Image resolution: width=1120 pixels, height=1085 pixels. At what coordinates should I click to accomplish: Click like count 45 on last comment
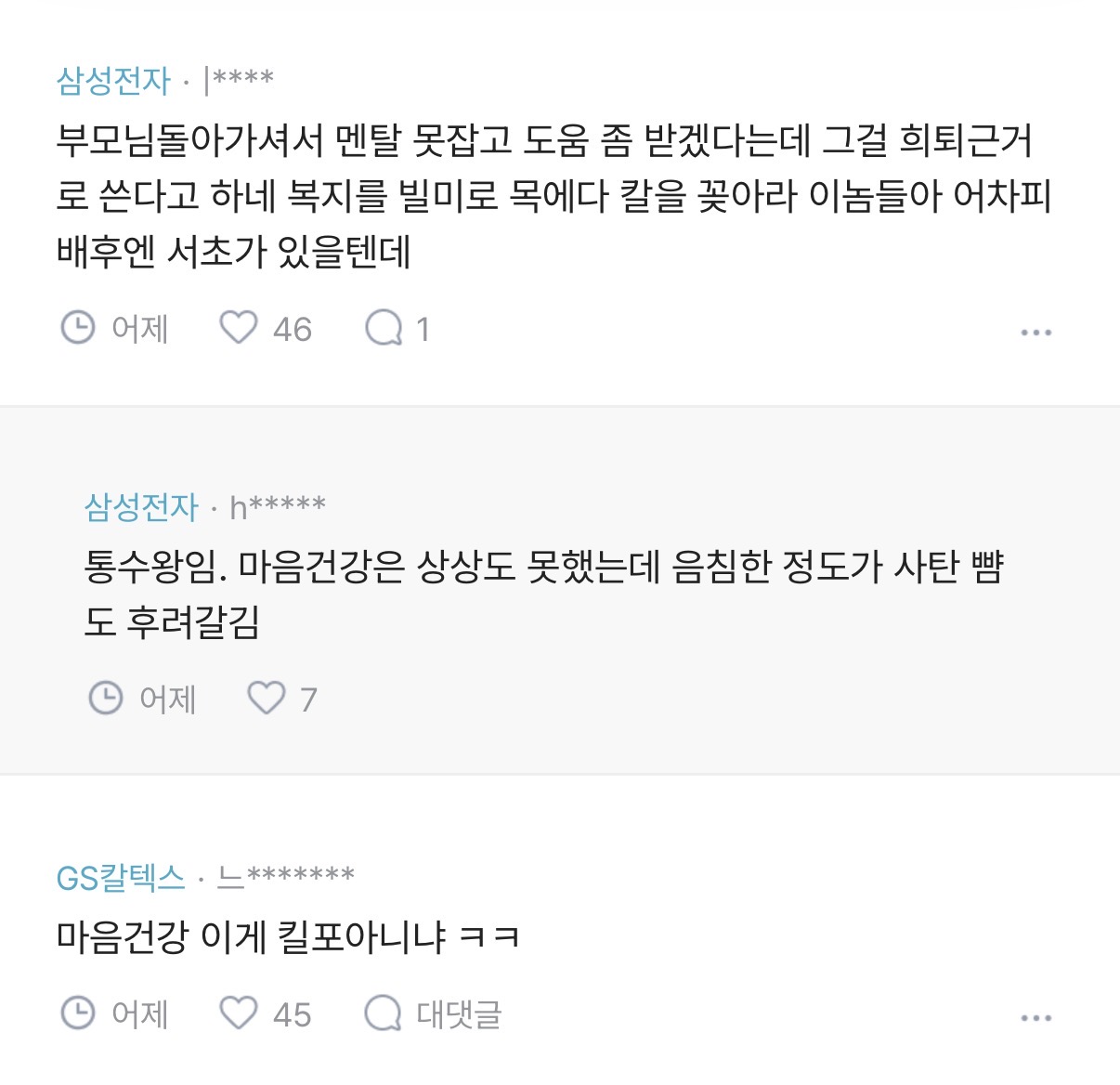(292, 1014)
